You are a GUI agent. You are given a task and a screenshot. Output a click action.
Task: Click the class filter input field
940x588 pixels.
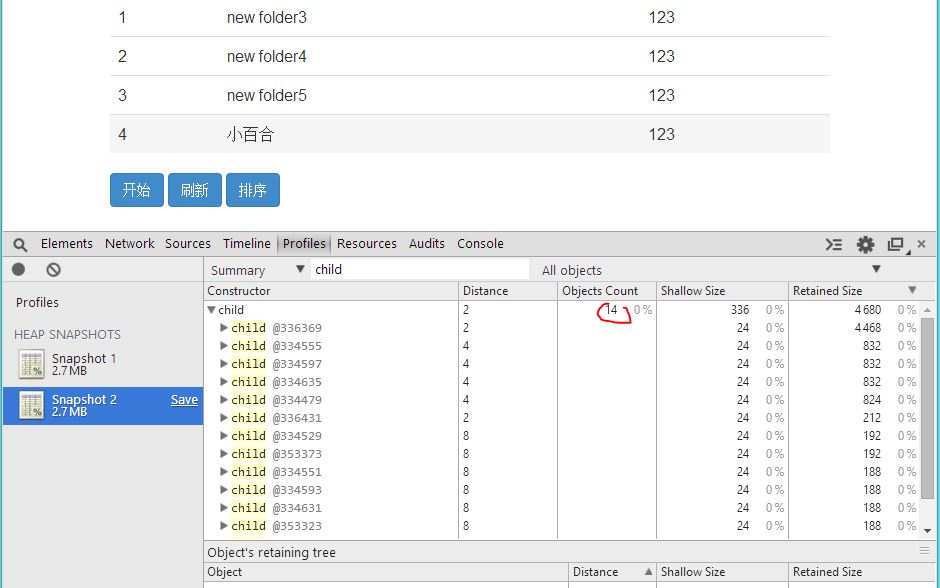(420, 269)
